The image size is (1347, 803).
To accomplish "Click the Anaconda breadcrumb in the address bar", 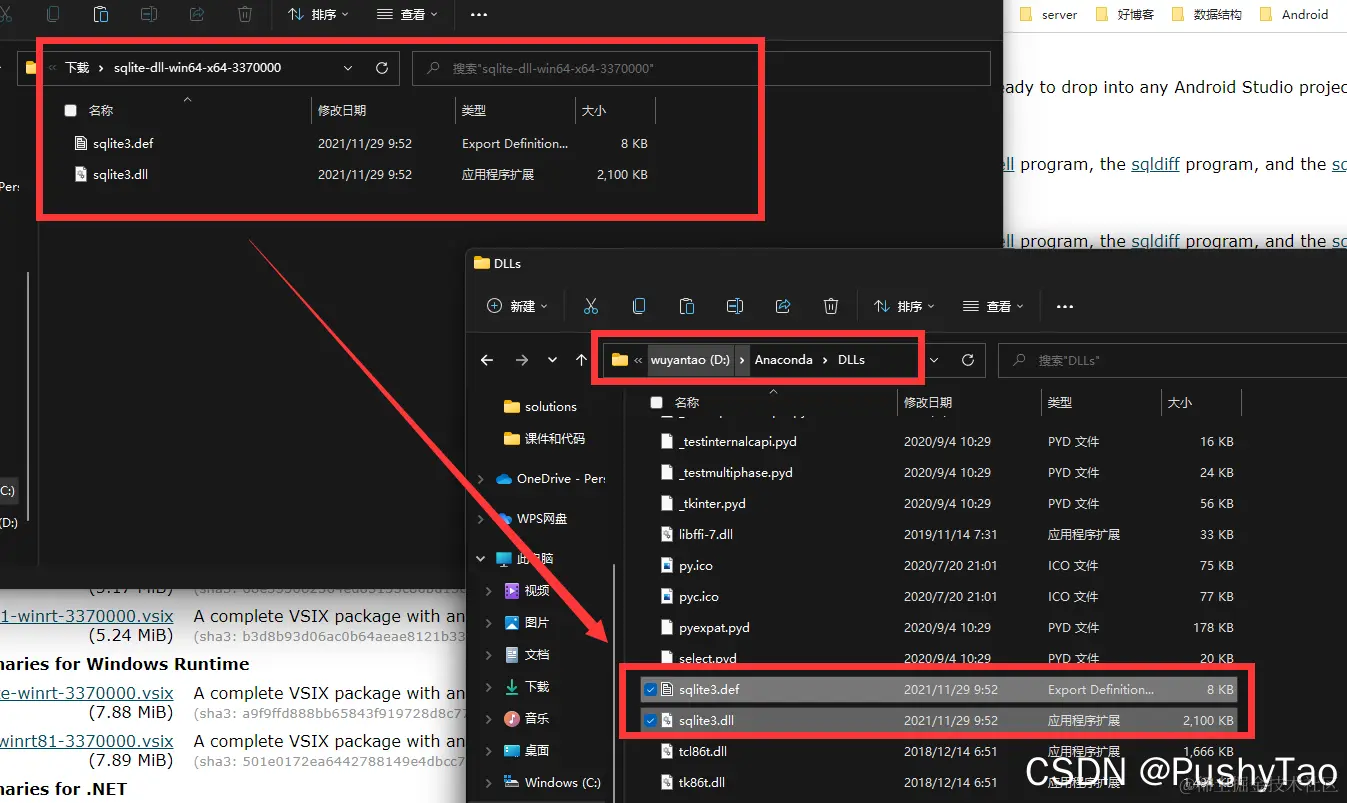I will point(783,360).
